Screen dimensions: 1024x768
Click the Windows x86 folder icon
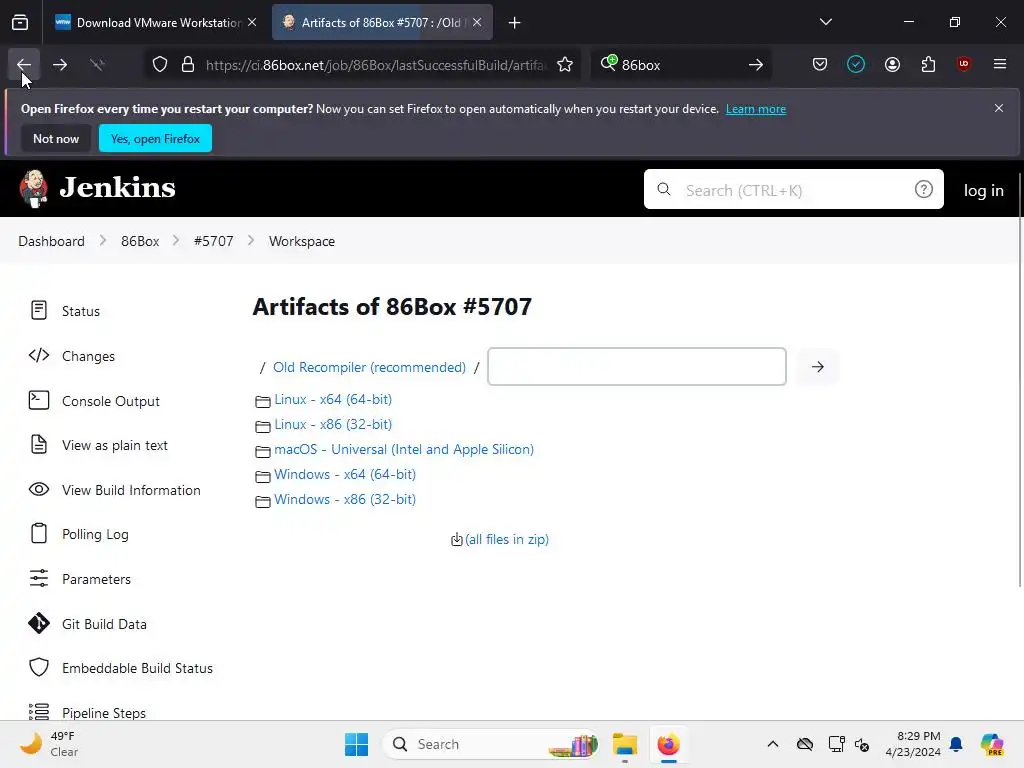pos(263,501)
